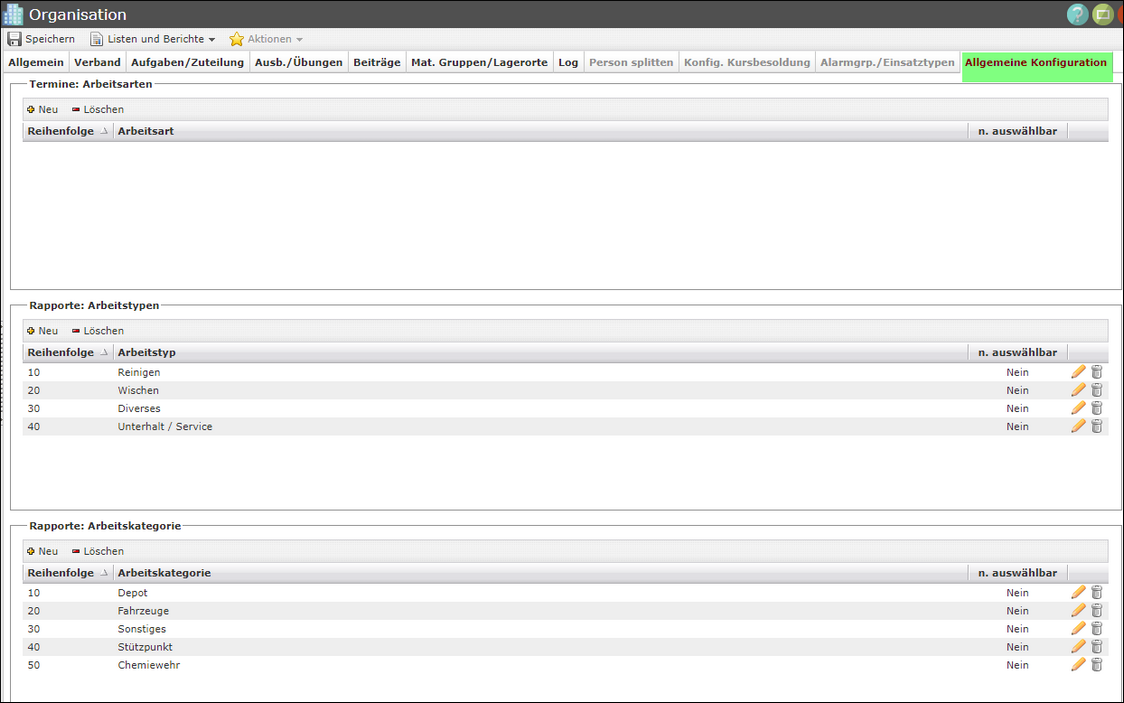Click the trash icon for Wischen row
Screen dimensions: 1124x703
click(x=1096, y=390)
